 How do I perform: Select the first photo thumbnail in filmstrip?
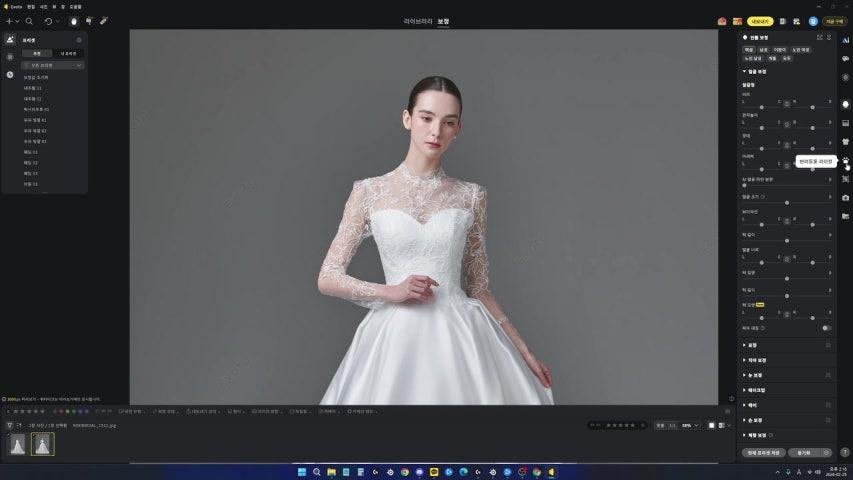click(x=17, y=444)
